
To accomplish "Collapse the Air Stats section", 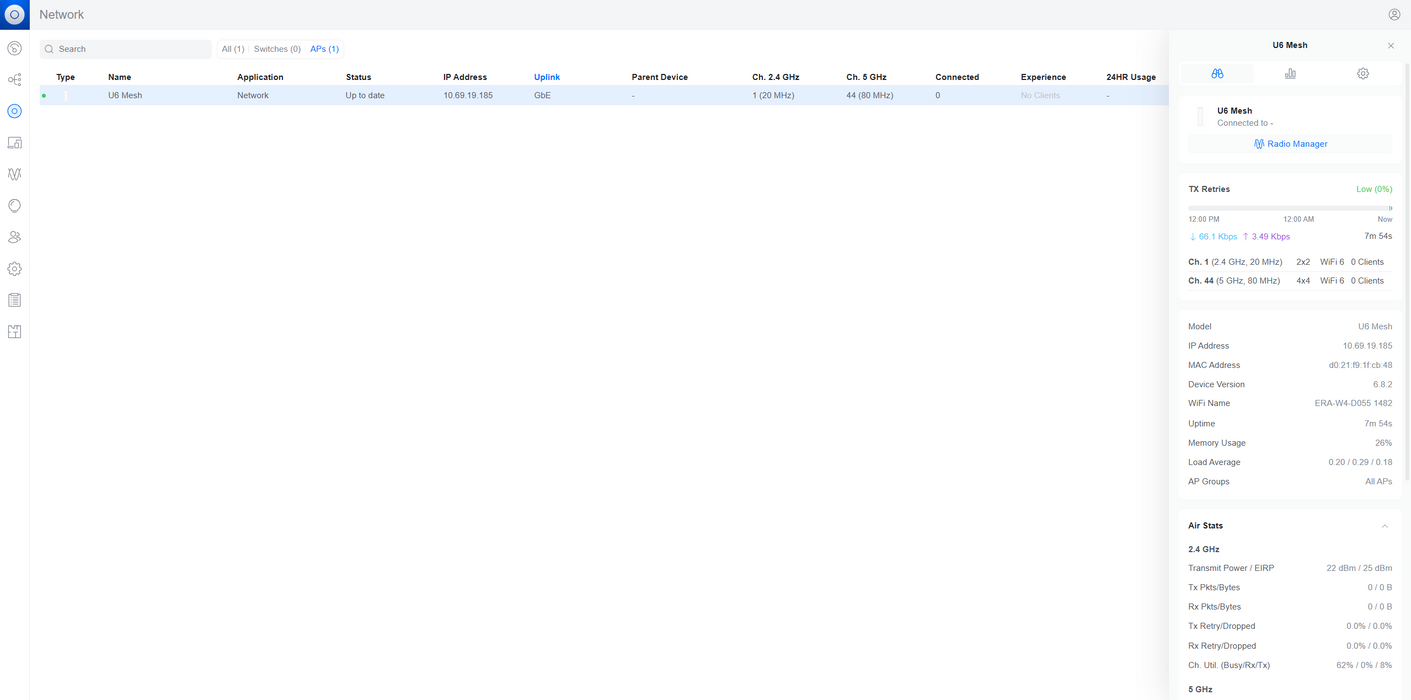I will coord(1385,526).
